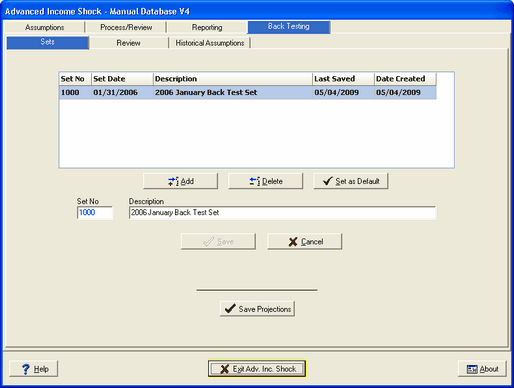The height and width of the screenshot is (388, 514).
Task: Click Set as Default button
Action: pos(351,181)
